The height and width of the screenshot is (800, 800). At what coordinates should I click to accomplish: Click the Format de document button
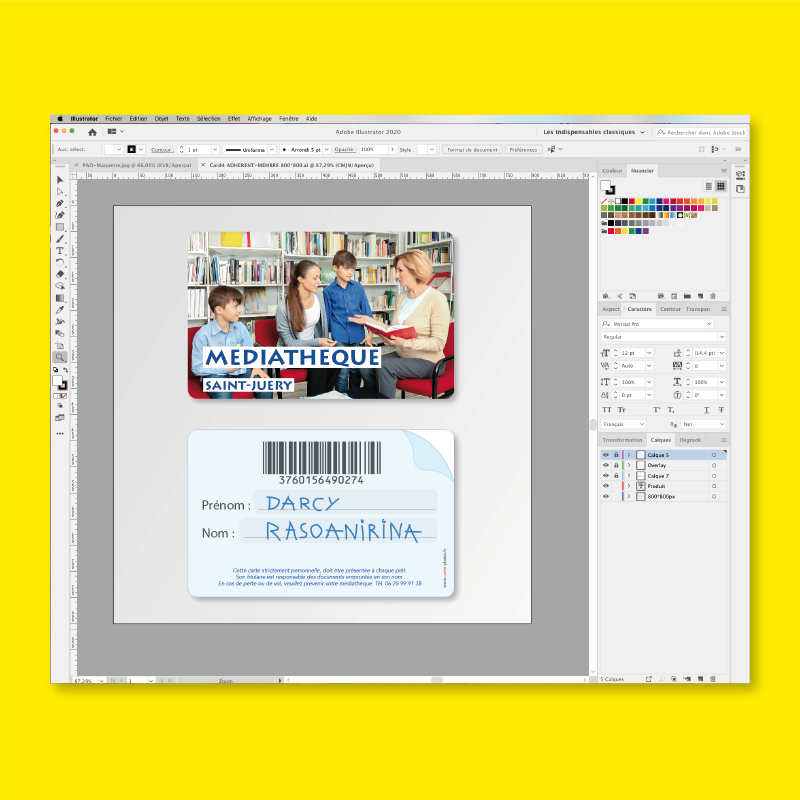click(x=472, y=149)
